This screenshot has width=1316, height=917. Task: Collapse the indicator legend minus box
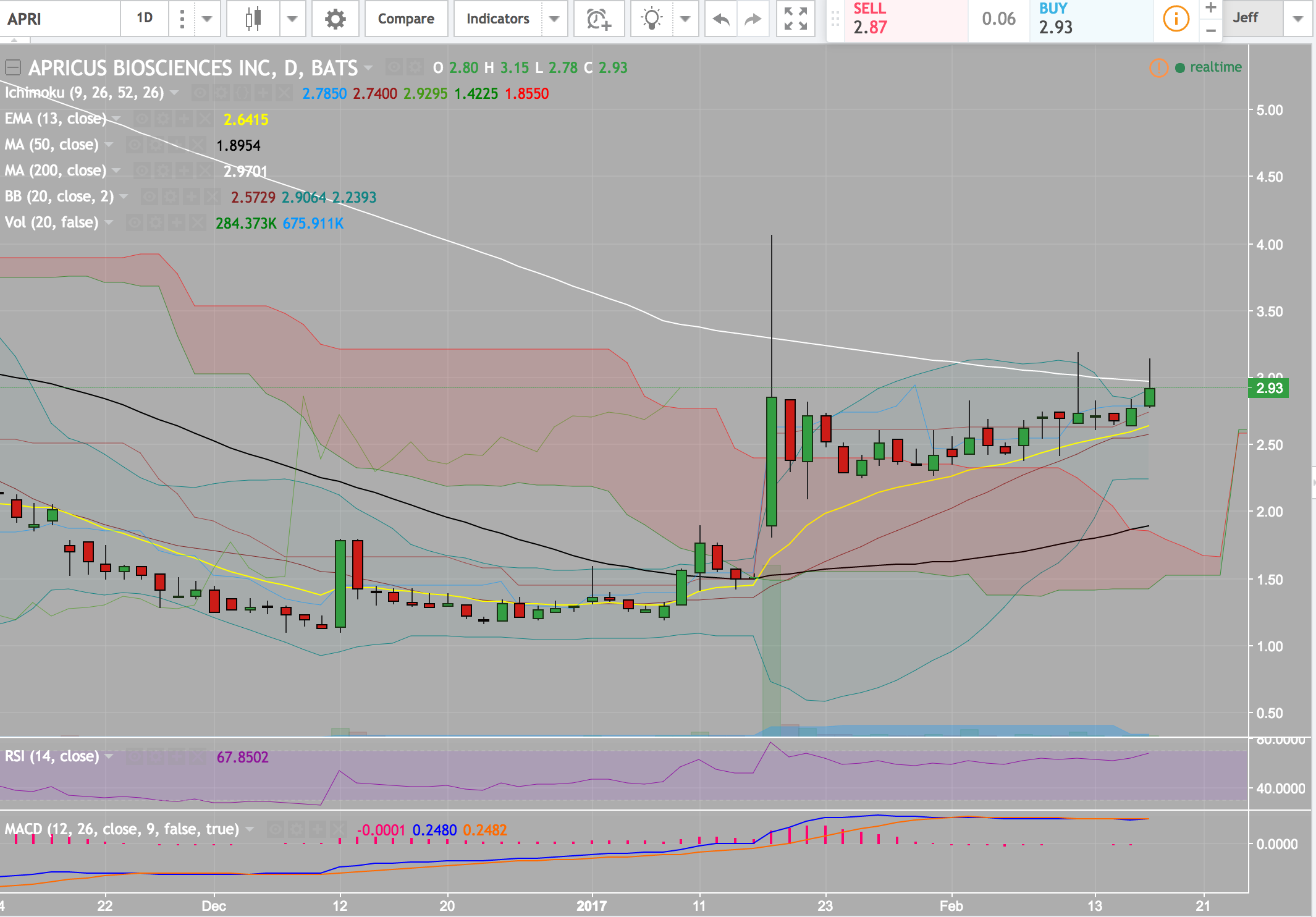(13, 67)
